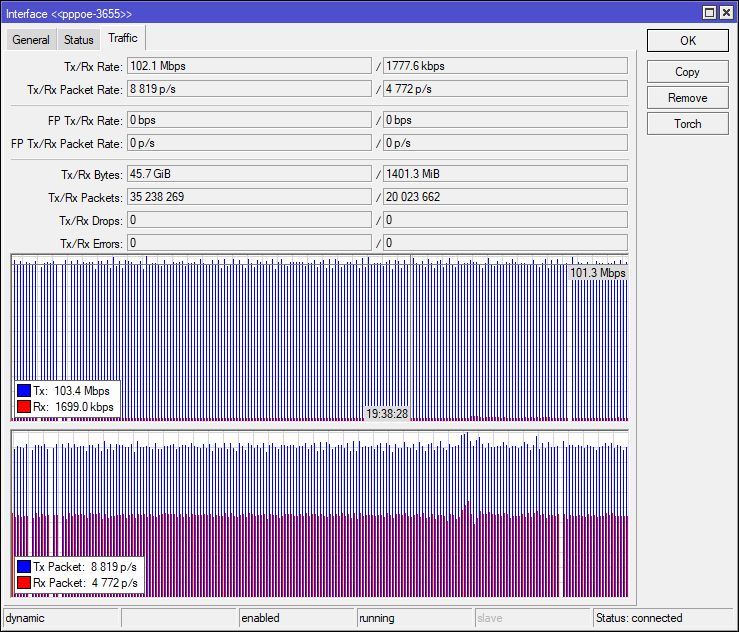The image size is (739, 632).
Task: Click the red Rx legend swatch in rate graph
Action: click(x=24, y=407)
